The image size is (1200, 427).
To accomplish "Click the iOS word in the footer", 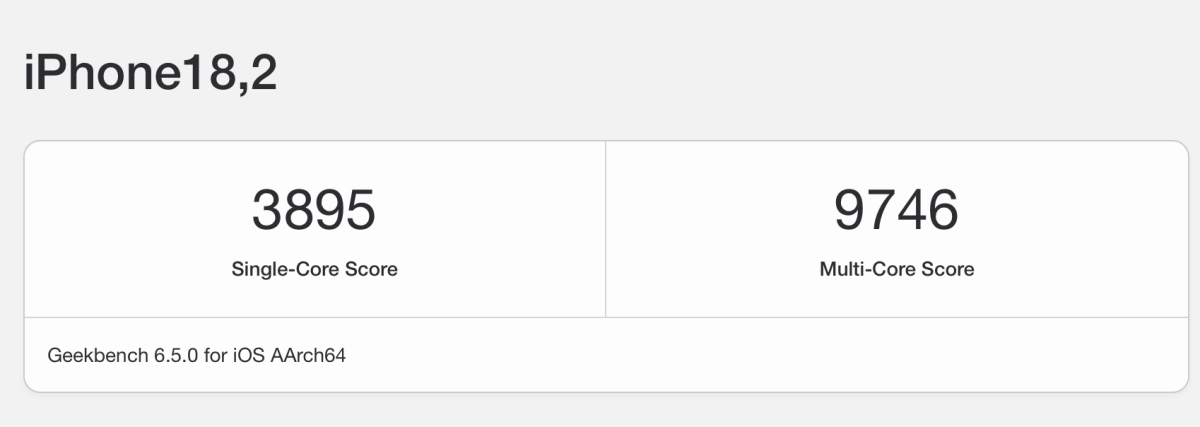I will point(250,355).
